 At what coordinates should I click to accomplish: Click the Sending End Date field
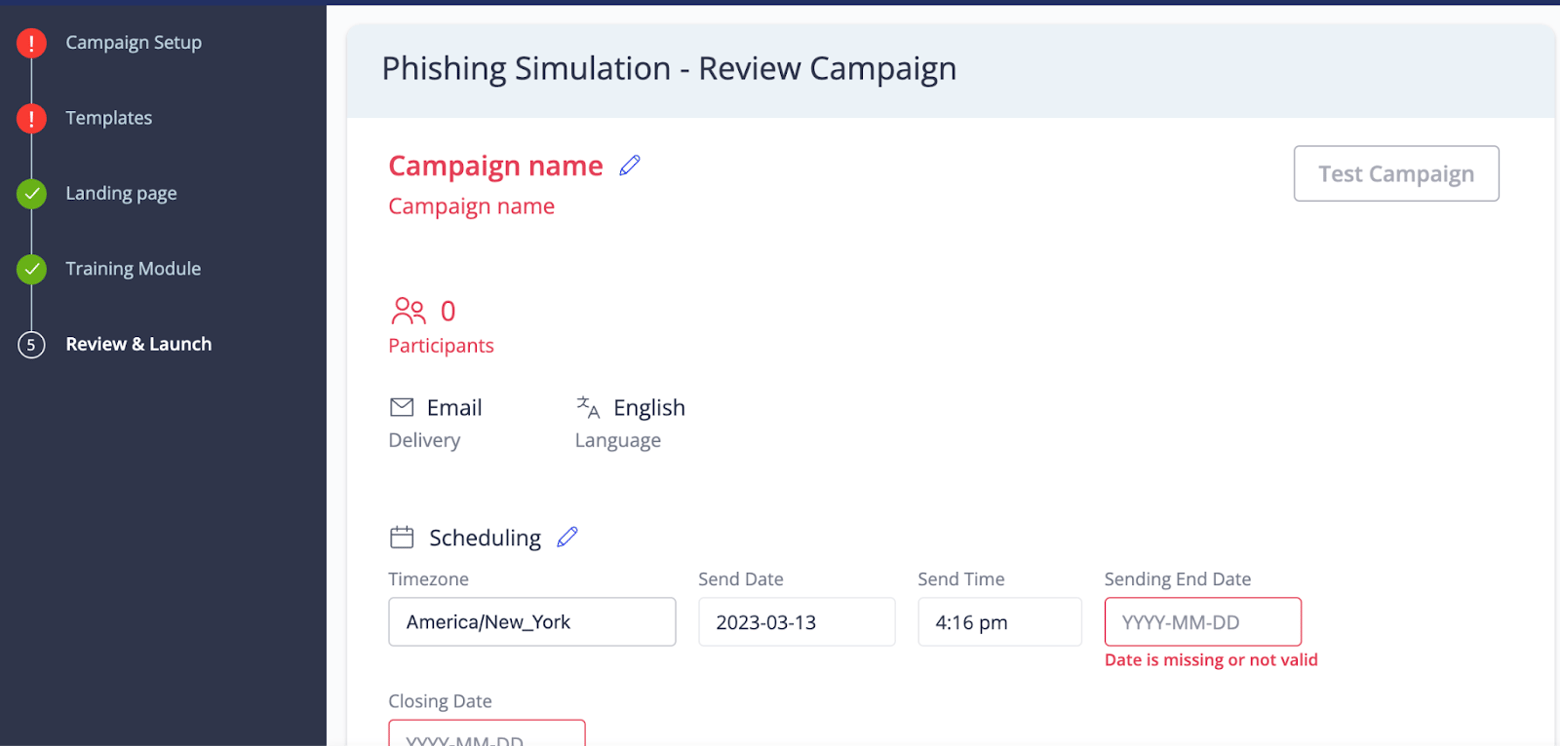pos(1202,621)
